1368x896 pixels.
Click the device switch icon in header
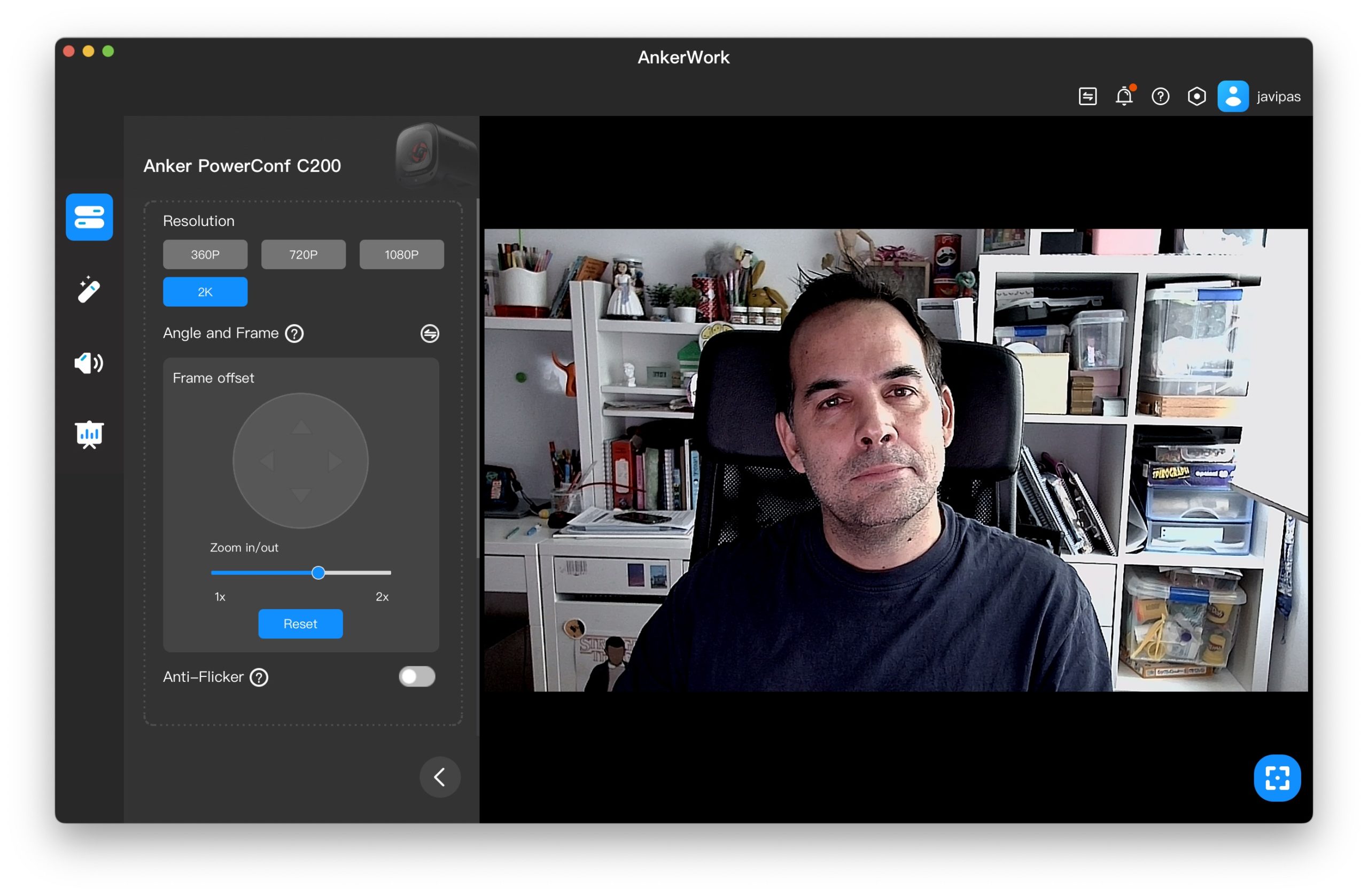1087,97
